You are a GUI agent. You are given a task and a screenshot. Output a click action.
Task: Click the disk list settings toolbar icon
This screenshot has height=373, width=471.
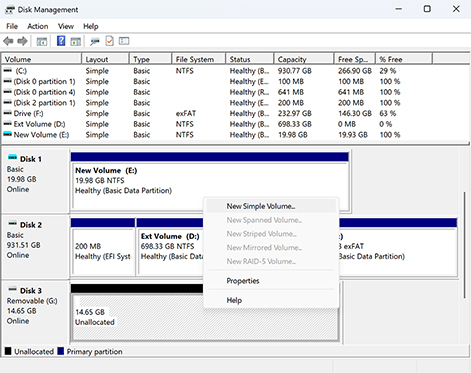[124, 41]
